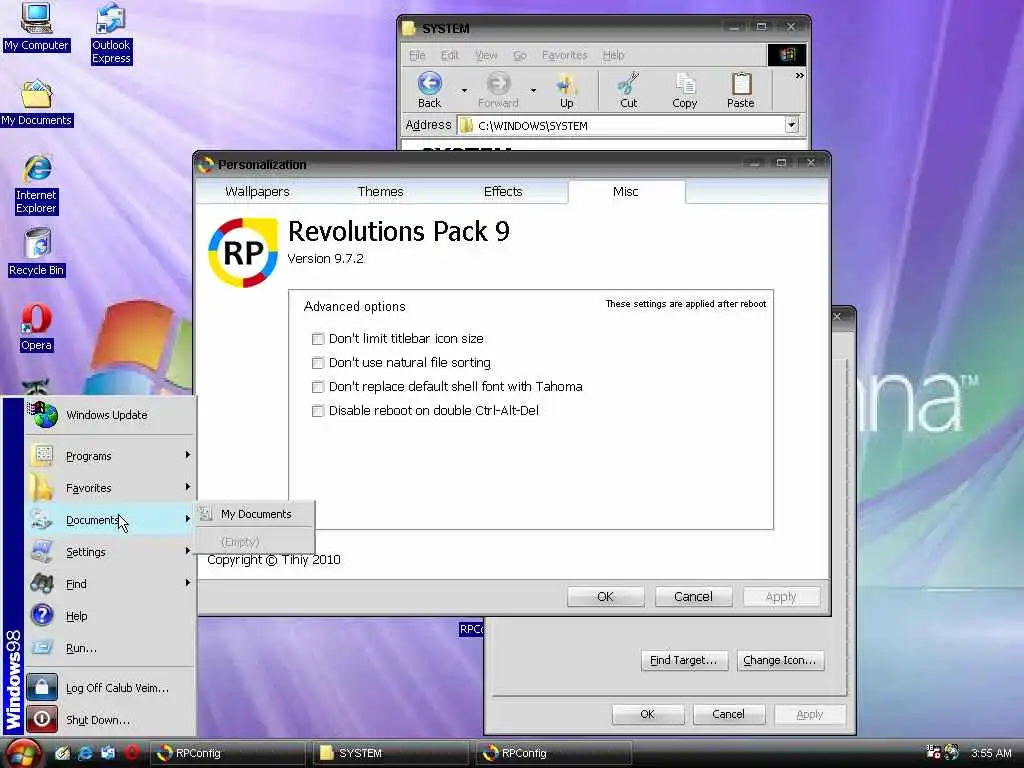Click Apply in Personalization dialog
This screenshot has height=768, width=1024.
[x=780, y=596]
